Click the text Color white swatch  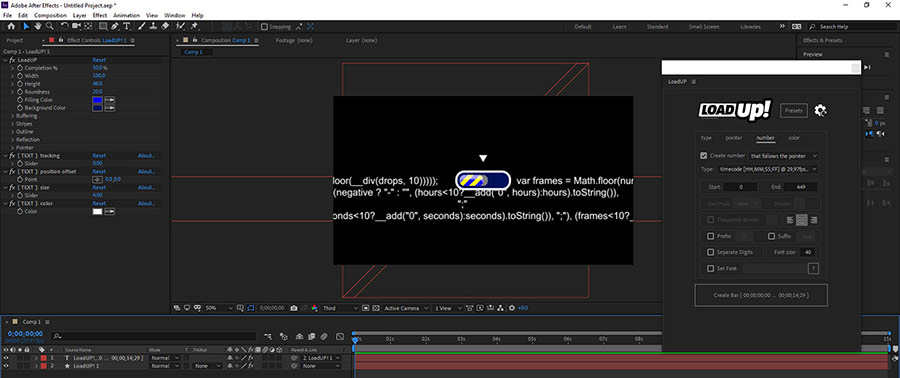(97, 212)
